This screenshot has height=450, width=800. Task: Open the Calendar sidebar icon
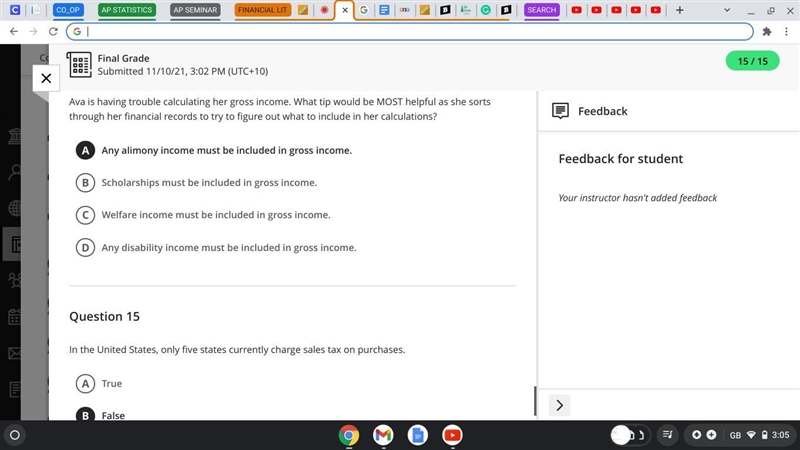[14, 316]
